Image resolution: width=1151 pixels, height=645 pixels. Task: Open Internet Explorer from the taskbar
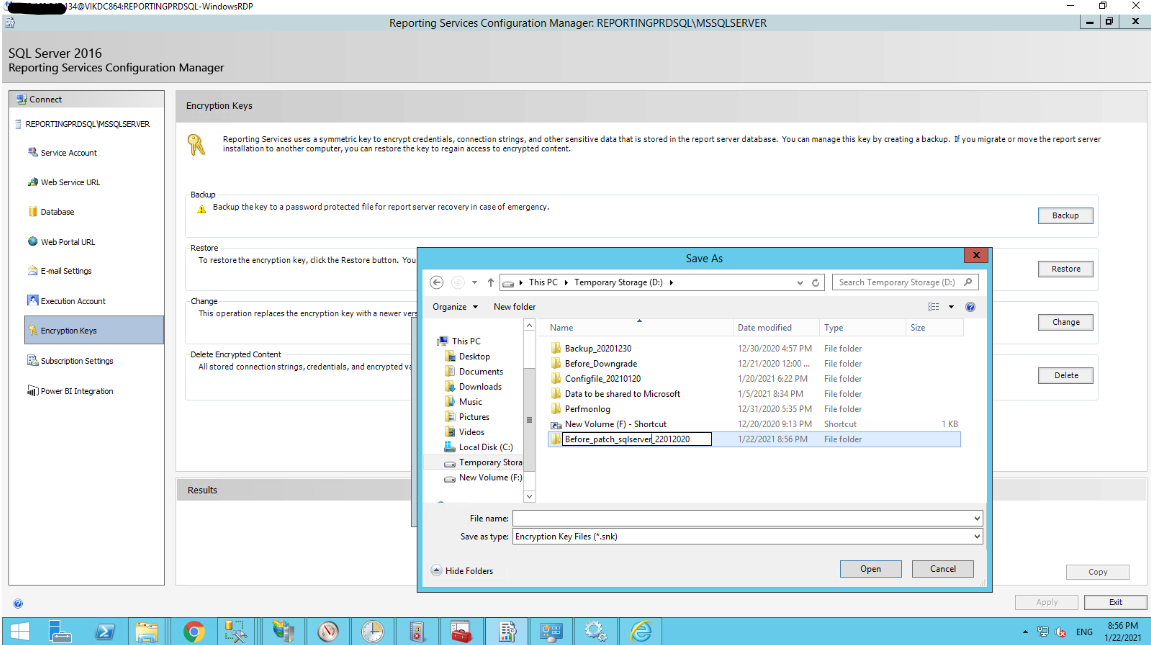click(641, 632)
